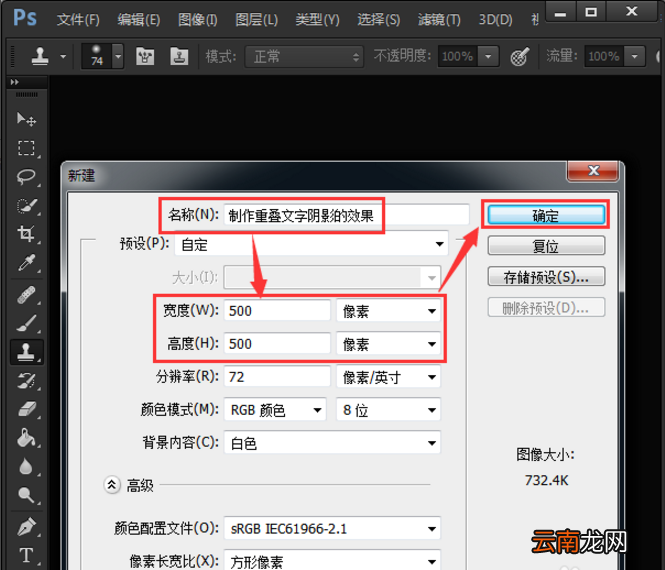The width and height of the screenshot is (665, 570).
Task: Select the Quick Selection tool
Action: click(x=26, y=206)
